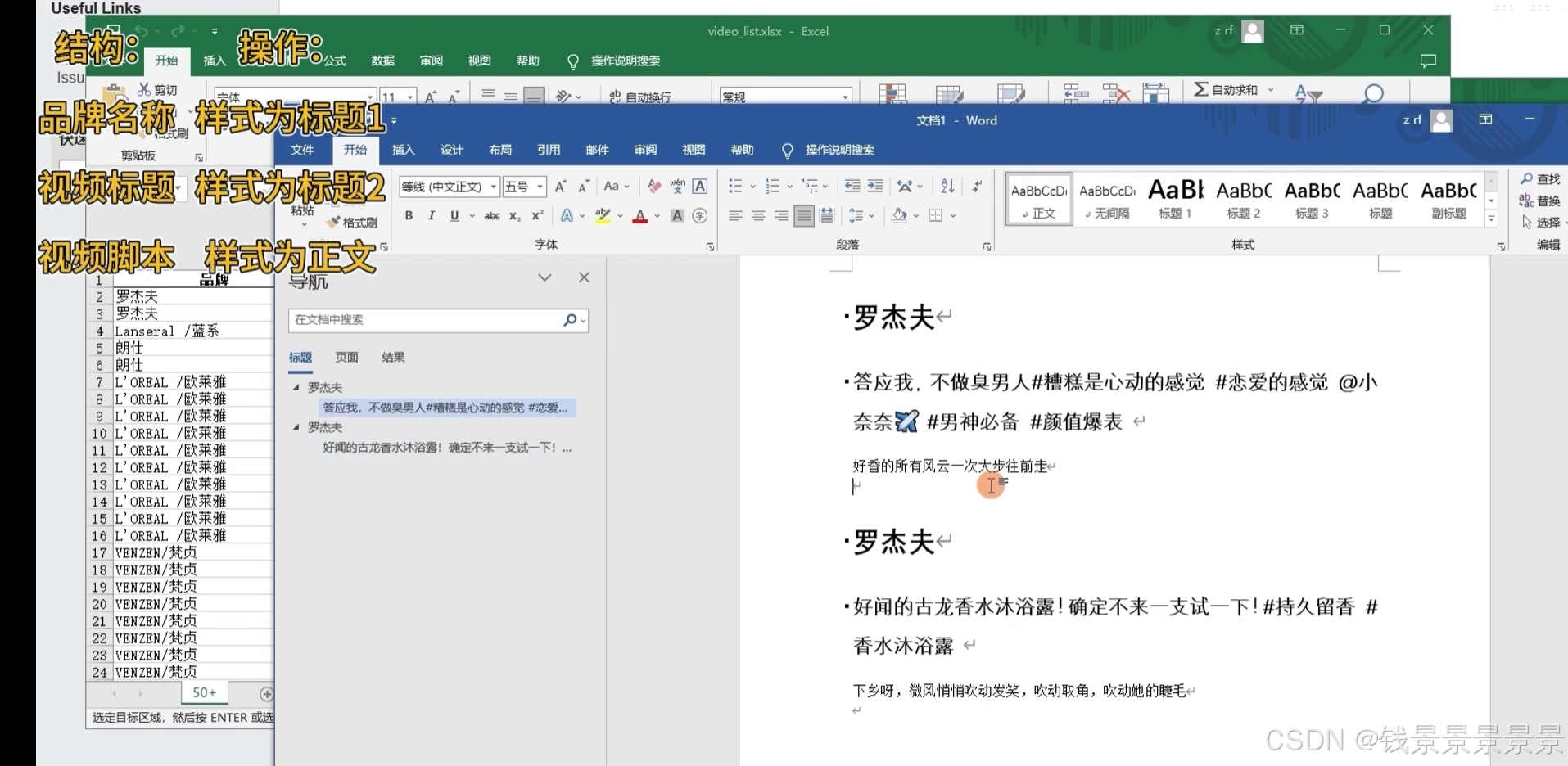Apply yellow text highlight color
Image resolution: width=1568 pixels, height=766 pixels.
[603, 216]
